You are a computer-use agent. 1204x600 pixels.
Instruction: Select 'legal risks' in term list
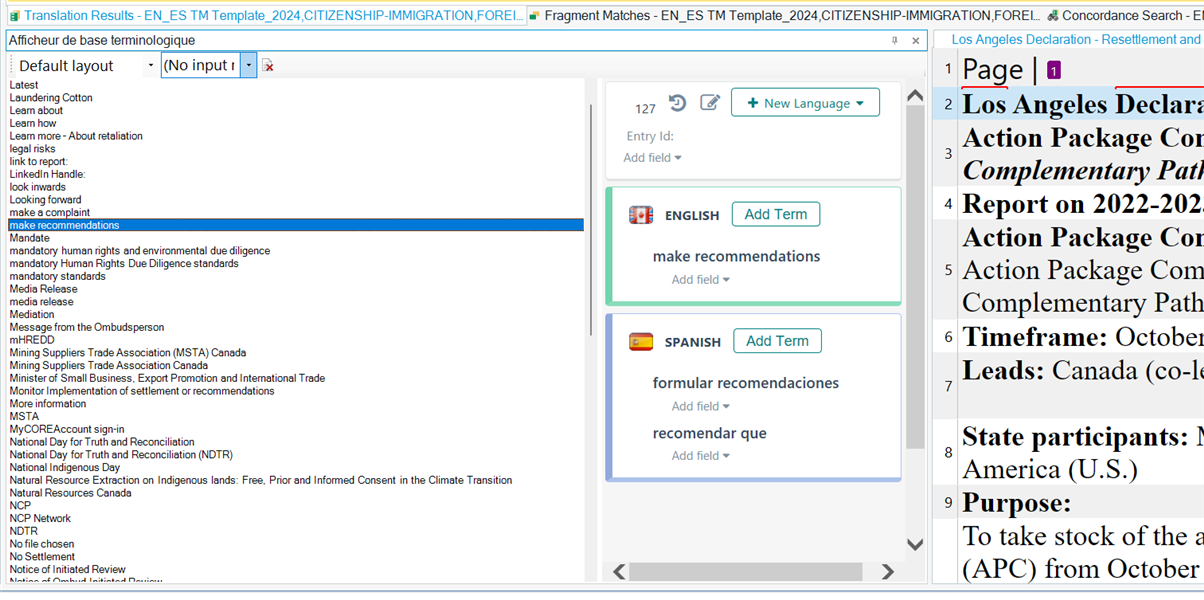point(33,149)
